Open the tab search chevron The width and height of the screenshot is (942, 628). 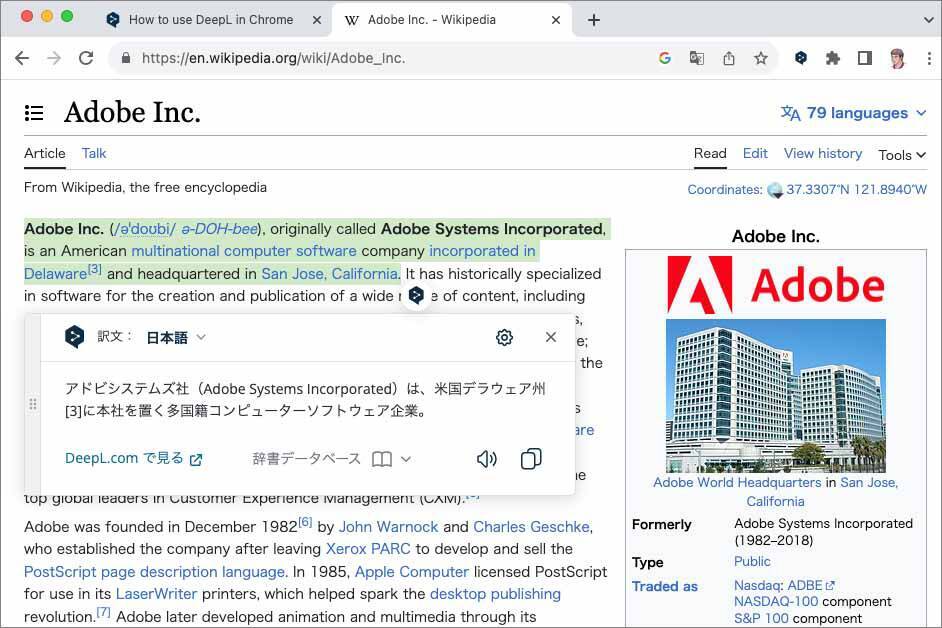tap(928, 20)
